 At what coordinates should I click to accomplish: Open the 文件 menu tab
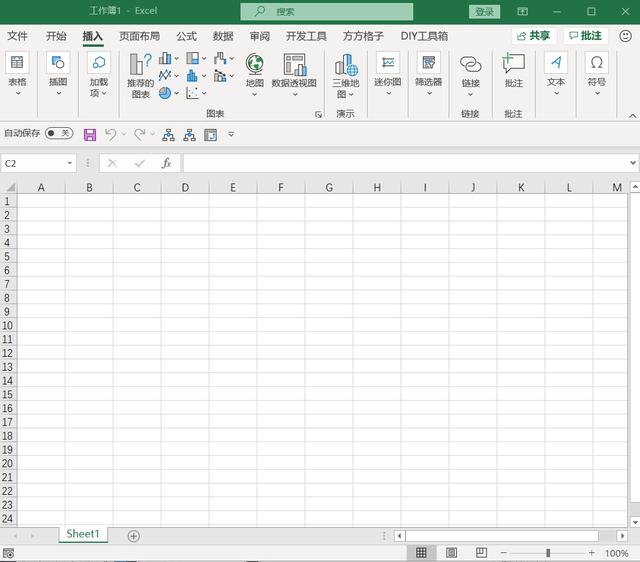(17, 36)
